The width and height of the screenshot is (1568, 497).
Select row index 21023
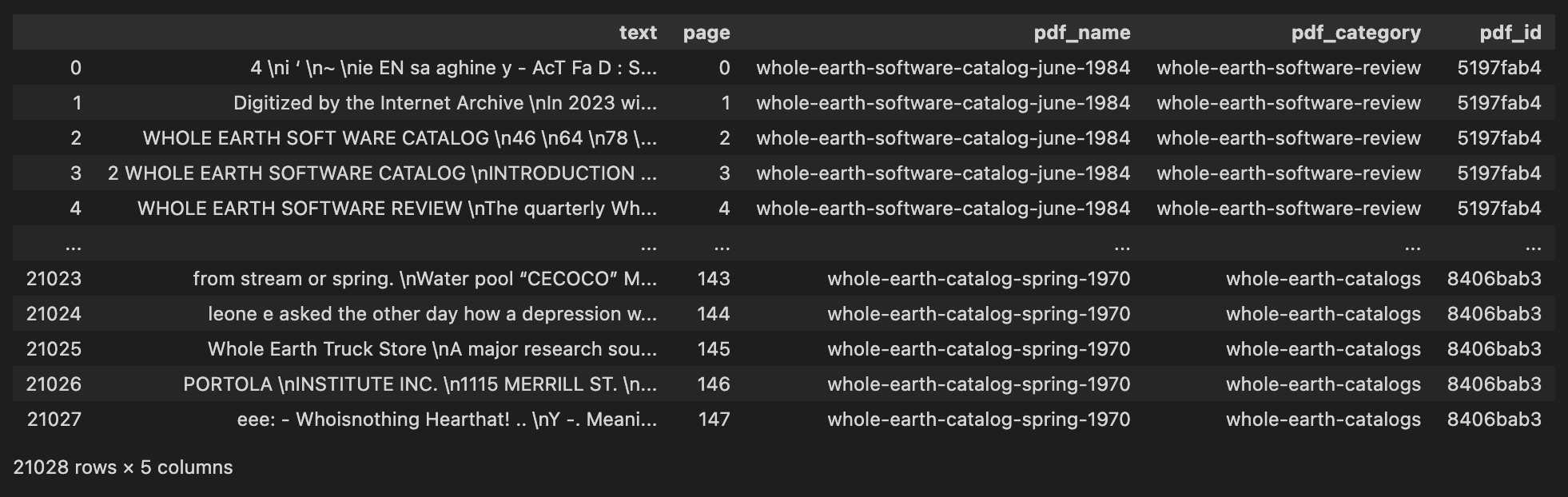tap(54, 279)
